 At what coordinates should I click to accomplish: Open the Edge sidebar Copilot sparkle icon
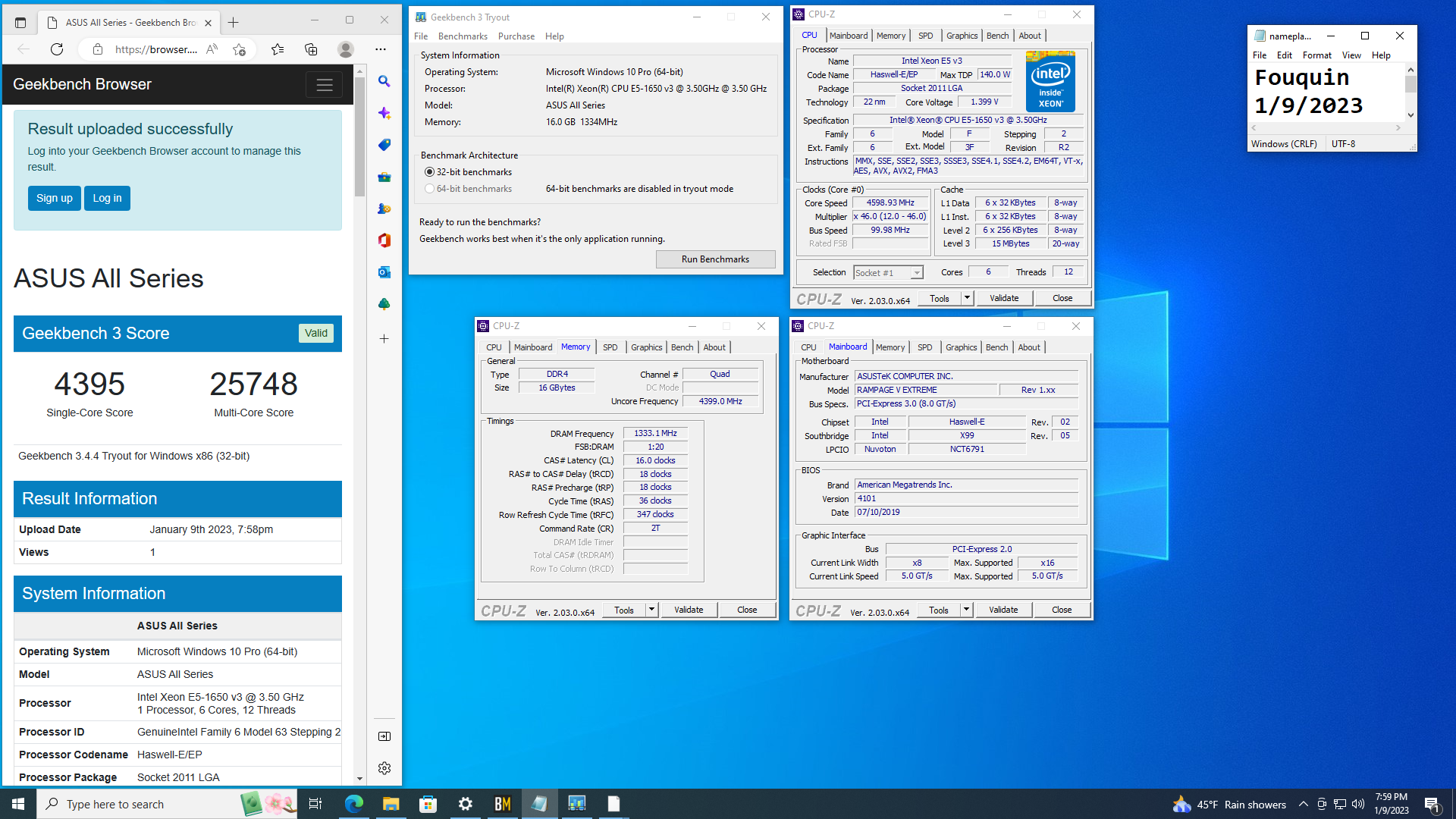pos(384,113)
